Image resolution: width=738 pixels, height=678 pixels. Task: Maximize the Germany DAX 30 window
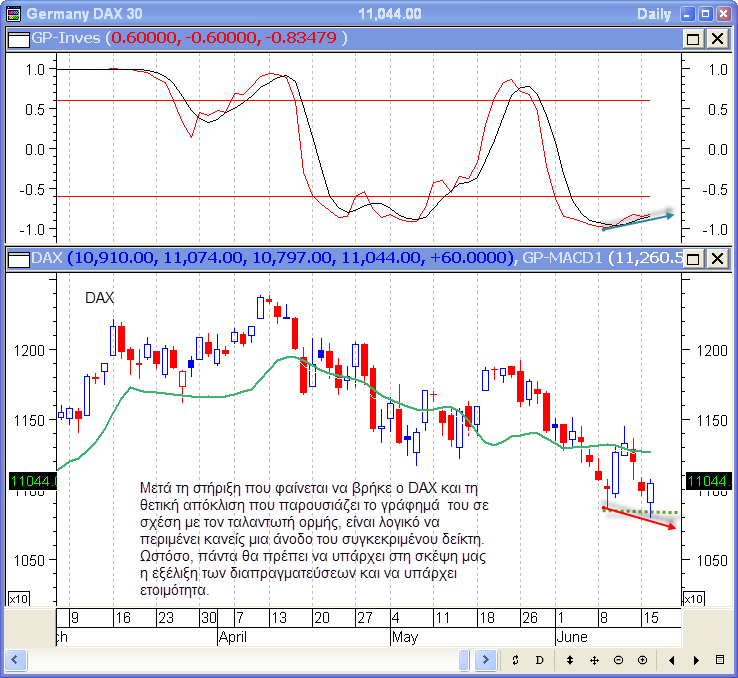click(x=706, y=14)
